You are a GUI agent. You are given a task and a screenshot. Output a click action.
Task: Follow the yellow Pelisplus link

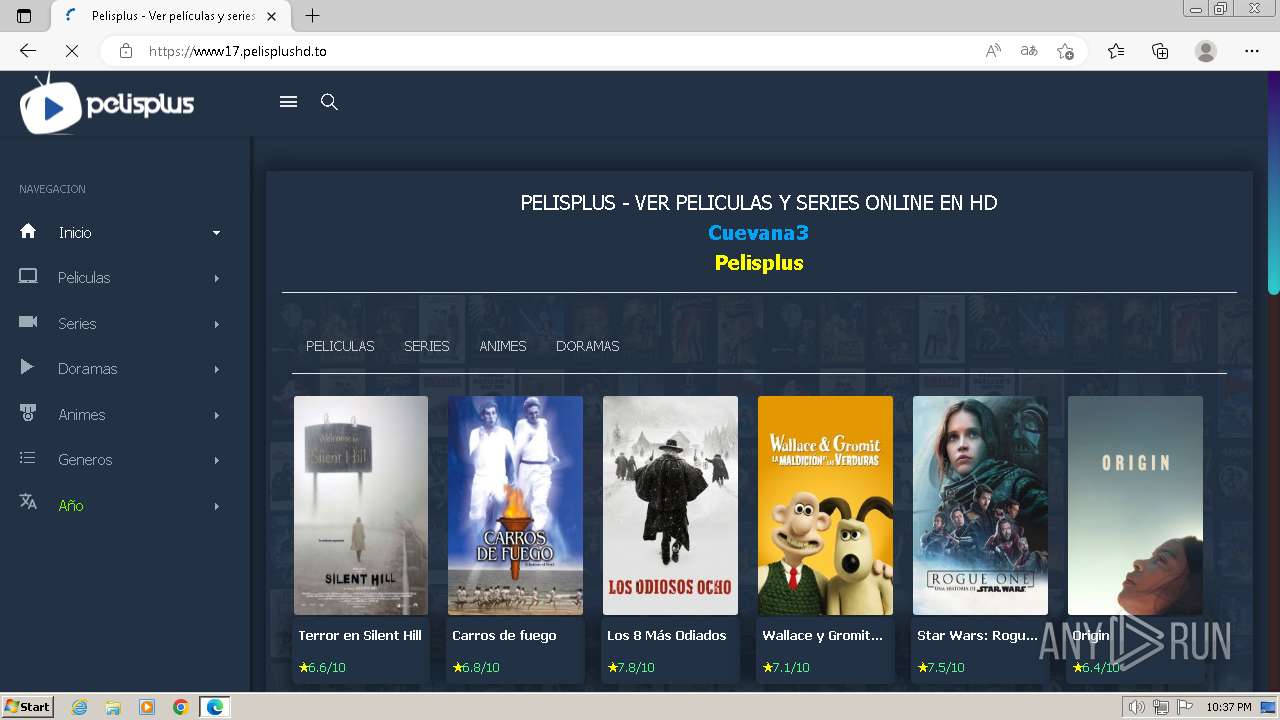(x=759, y=263)
